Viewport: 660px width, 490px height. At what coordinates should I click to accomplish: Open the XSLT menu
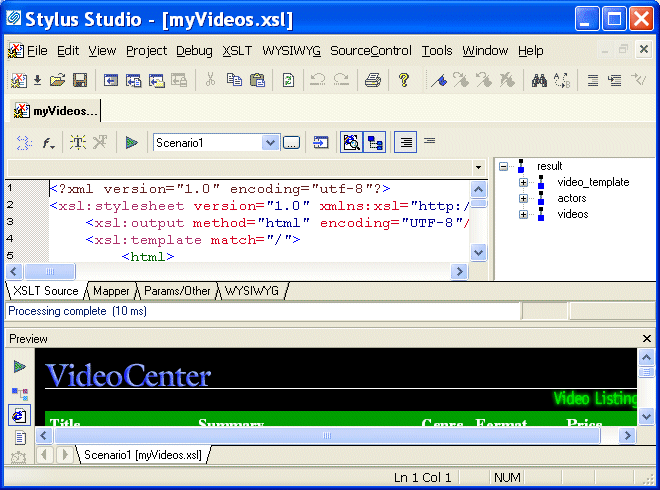click(237, 51)
